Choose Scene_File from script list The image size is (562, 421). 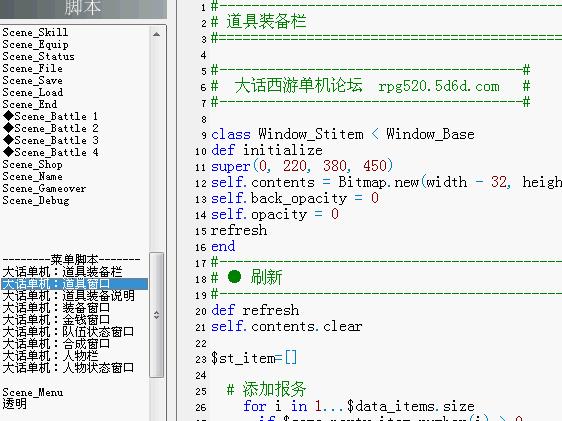[x=32, y=68]
